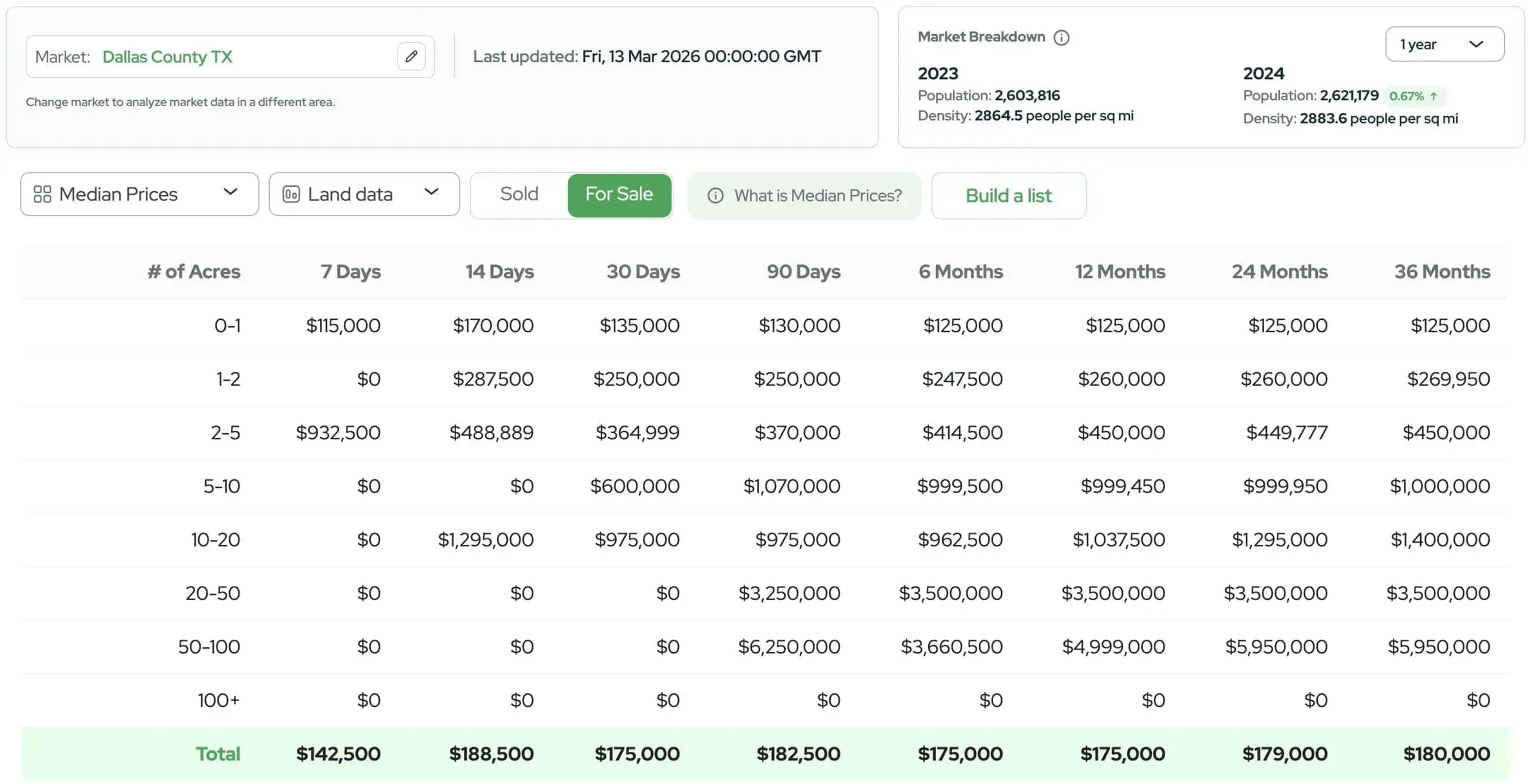
Task: Click the Market Breakdown info icon
Action: [1062, 37]
